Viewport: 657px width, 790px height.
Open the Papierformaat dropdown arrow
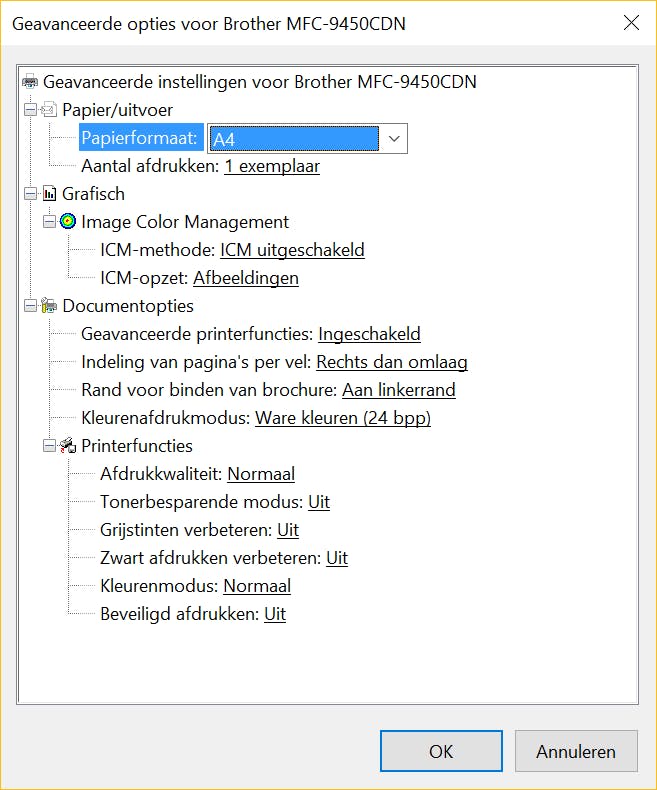(x=394, y=139)
